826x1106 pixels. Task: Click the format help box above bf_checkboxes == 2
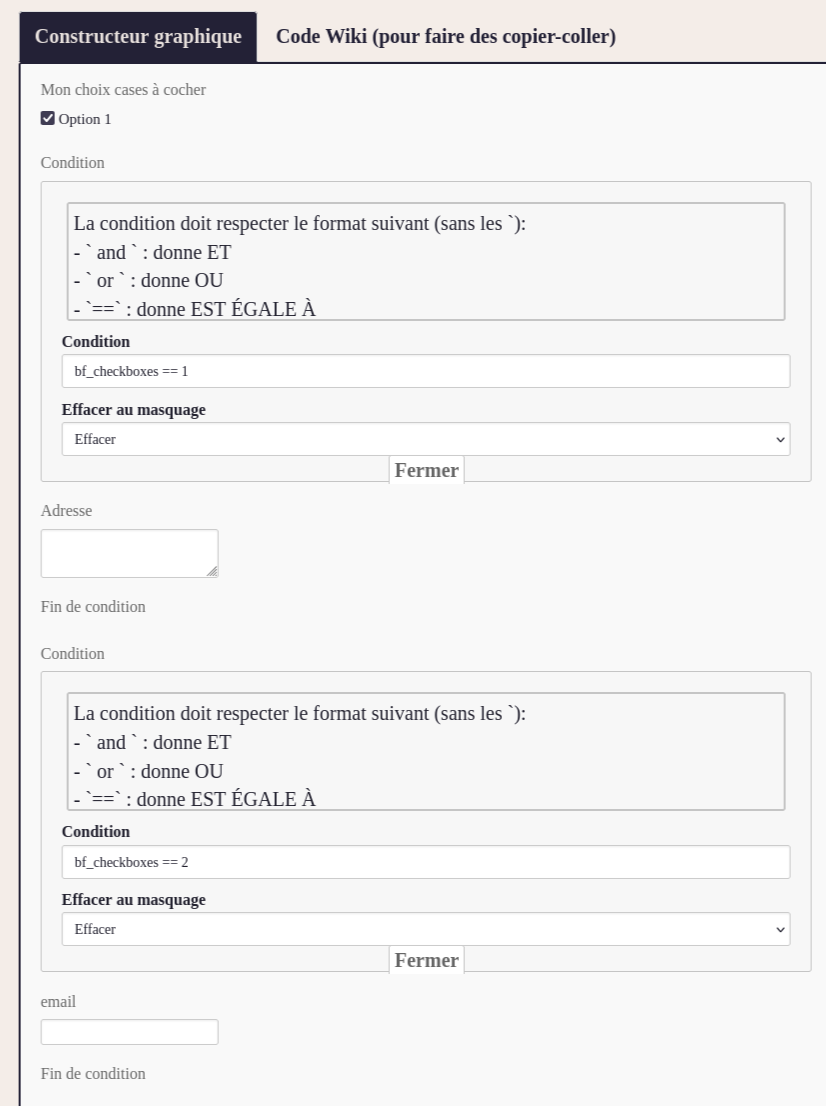[x=426, y=752]
